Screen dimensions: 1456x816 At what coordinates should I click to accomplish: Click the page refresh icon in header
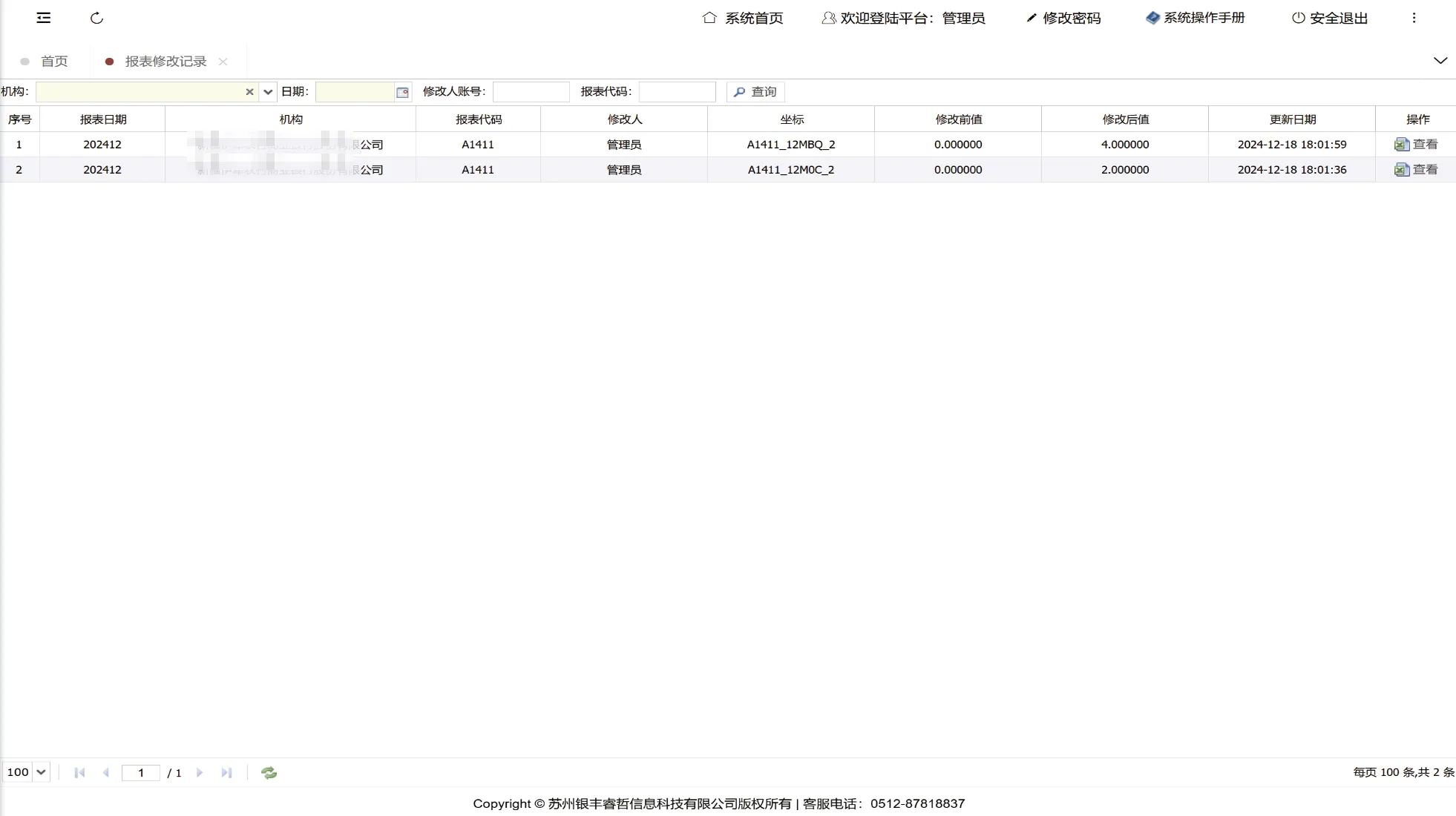coord(96,18)
